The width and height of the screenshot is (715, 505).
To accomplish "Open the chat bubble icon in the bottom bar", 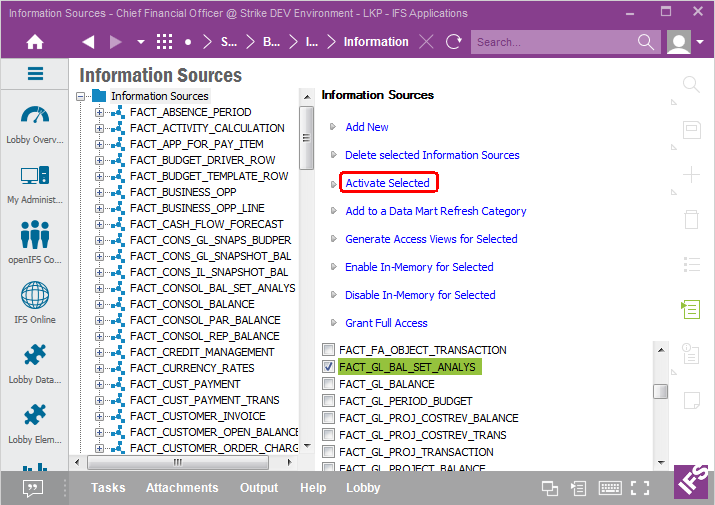I will [33, 488].
